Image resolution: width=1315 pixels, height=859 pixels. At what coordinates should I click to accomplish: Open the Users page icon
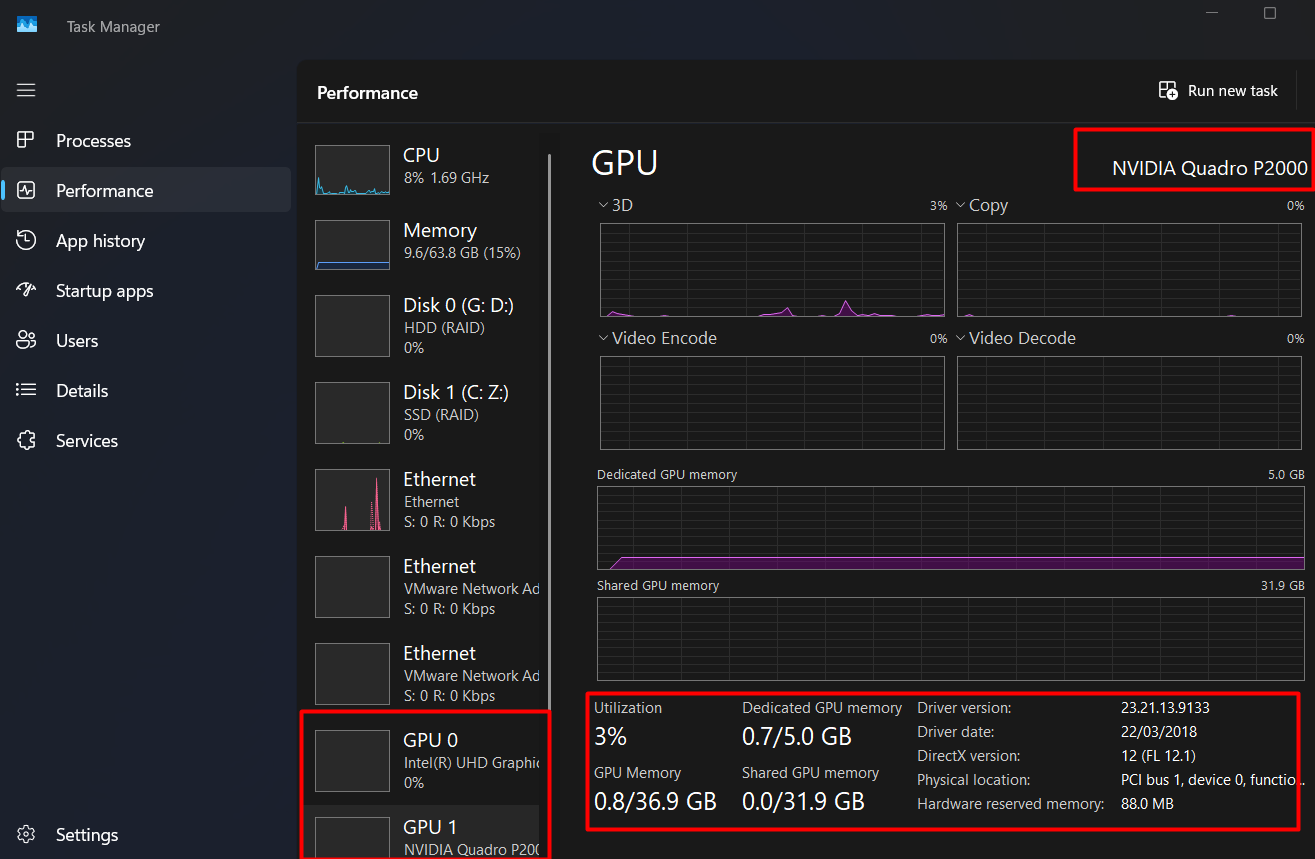coord(26,341)
